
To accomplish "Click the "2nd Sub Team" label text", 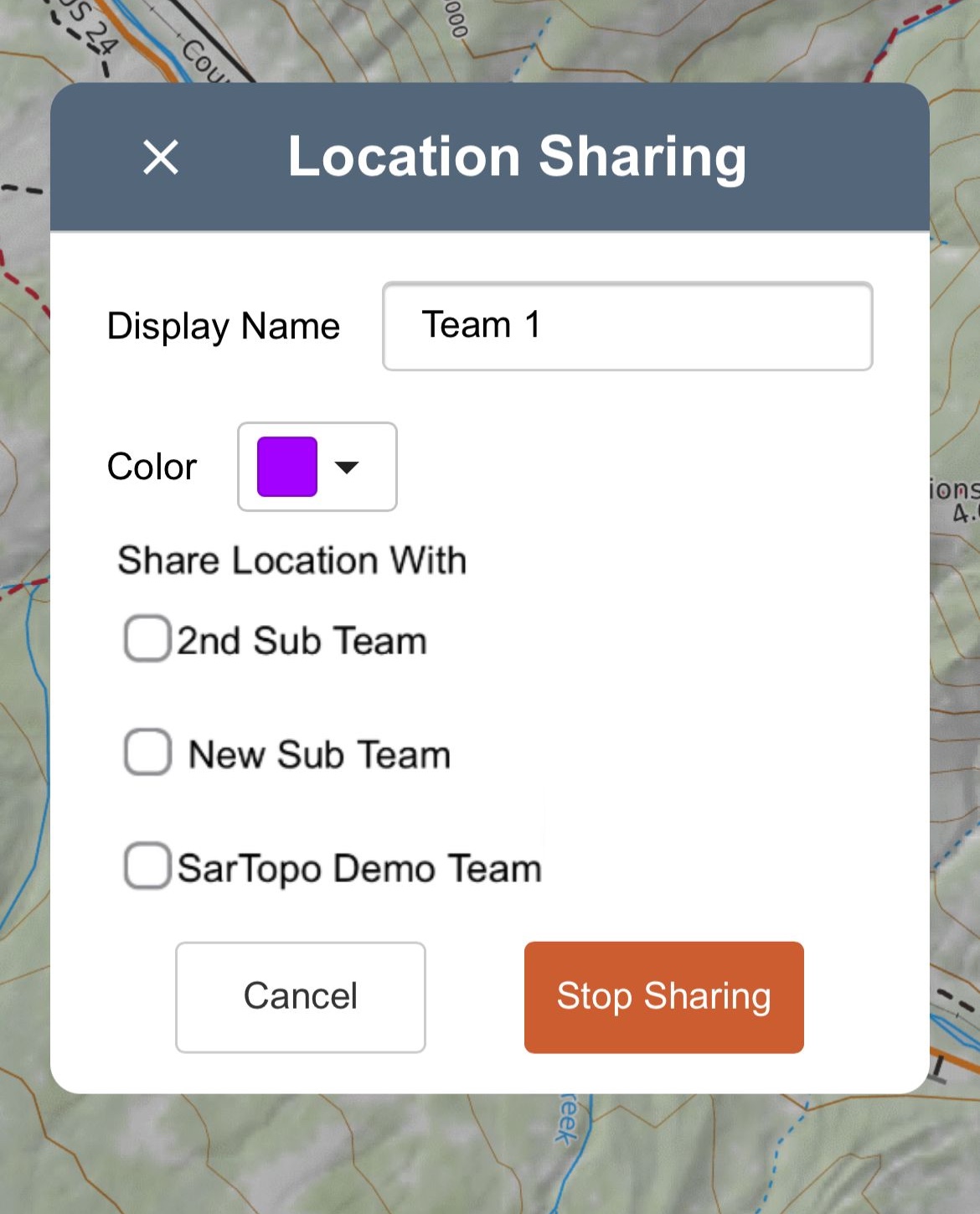I will coord(302,641).
